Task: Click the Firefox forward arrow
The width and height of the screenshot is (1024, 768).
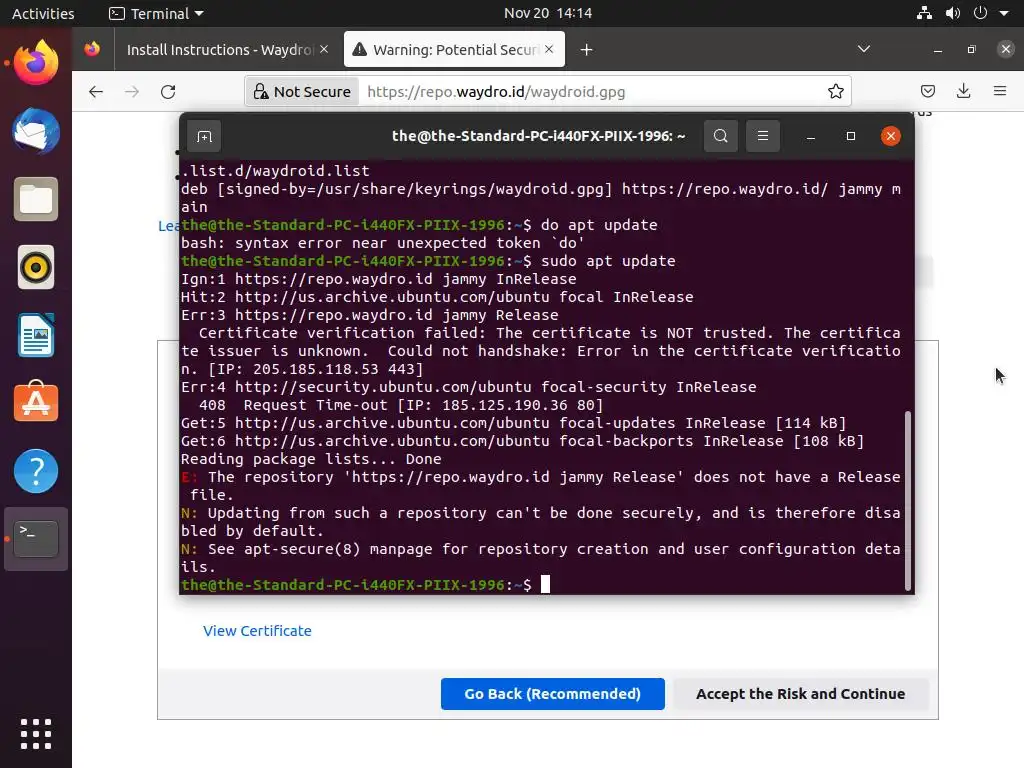Action: (132, 91)
